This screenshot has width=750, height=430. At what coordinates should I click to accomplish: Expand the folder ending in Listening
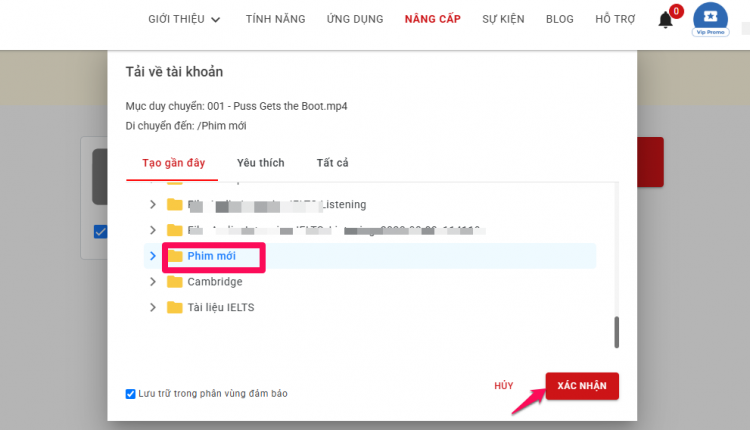[x=153, y=204]
